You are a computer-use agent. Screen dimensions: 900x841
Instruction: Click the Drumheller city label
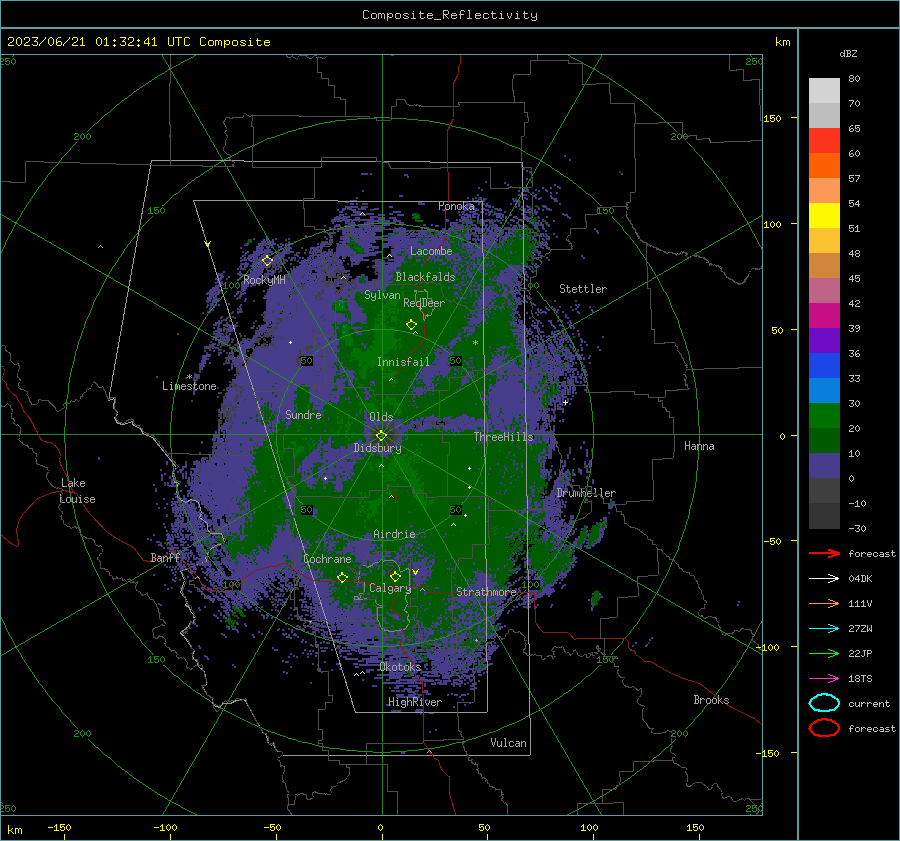[586, 493]
